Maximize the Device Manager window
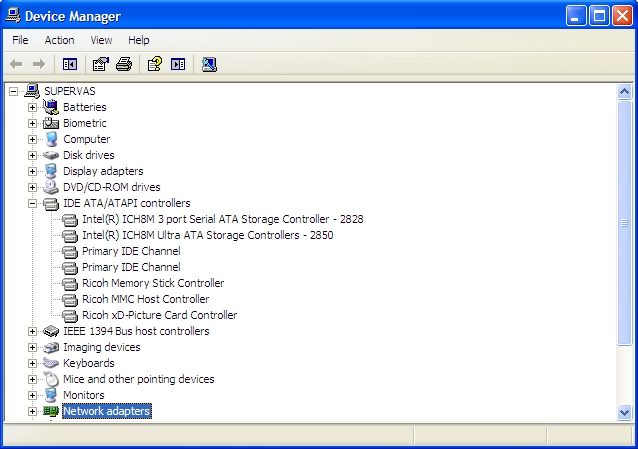The height and width of the screenshot is (449, 638). point(599,16)
